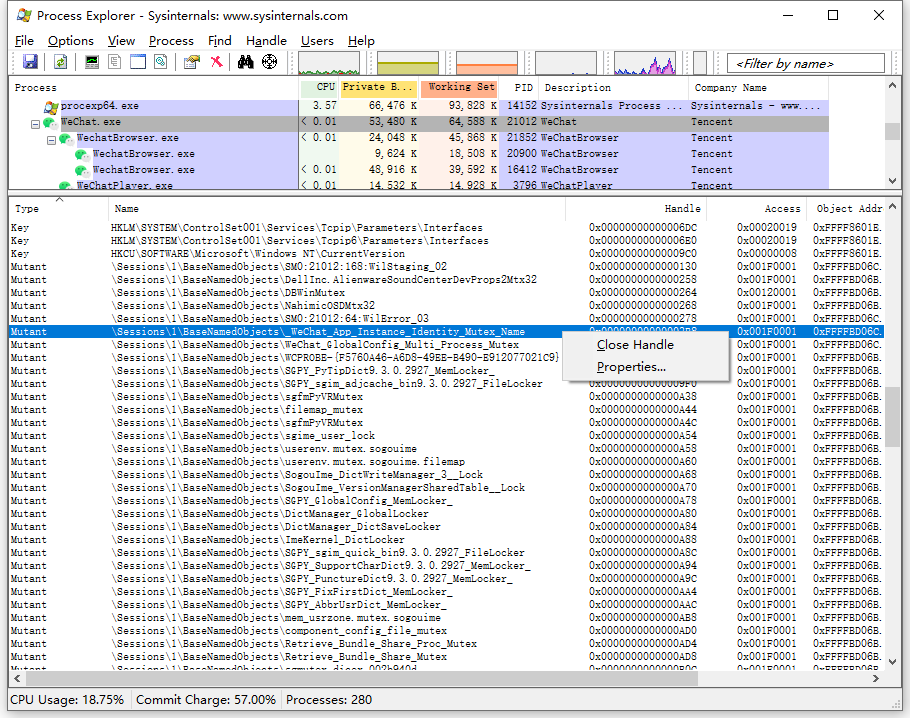Viewport: 910px width, 718px height.
Task: Select the filemap_mutex handle row
Action: 446,410
